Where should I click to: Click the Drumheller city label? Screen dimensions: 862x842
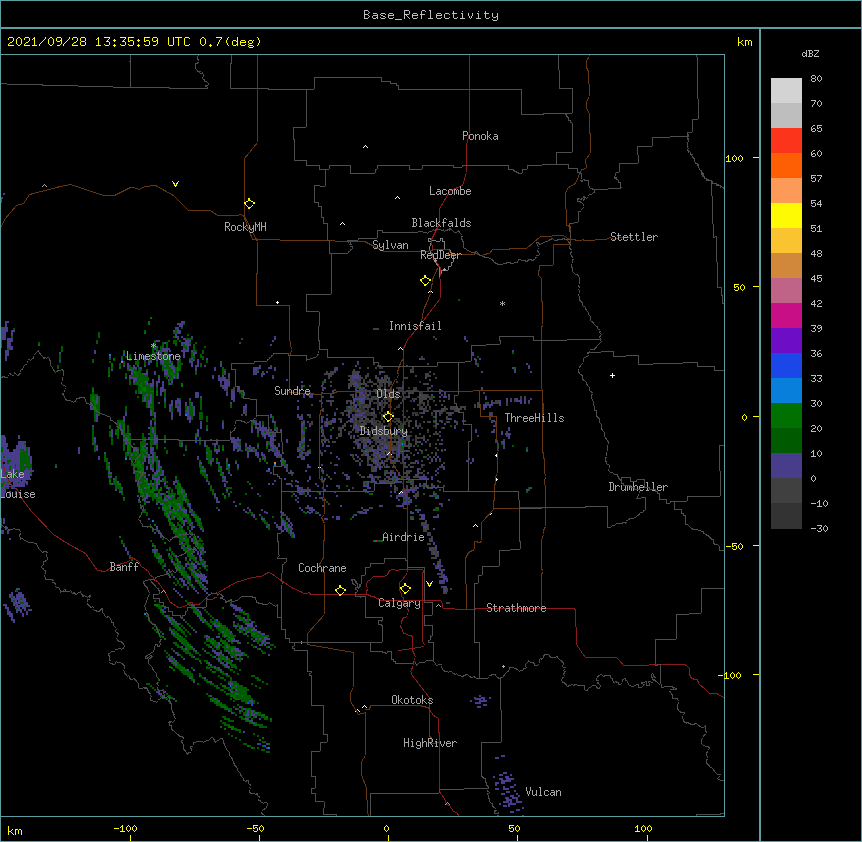coord(638,487)
